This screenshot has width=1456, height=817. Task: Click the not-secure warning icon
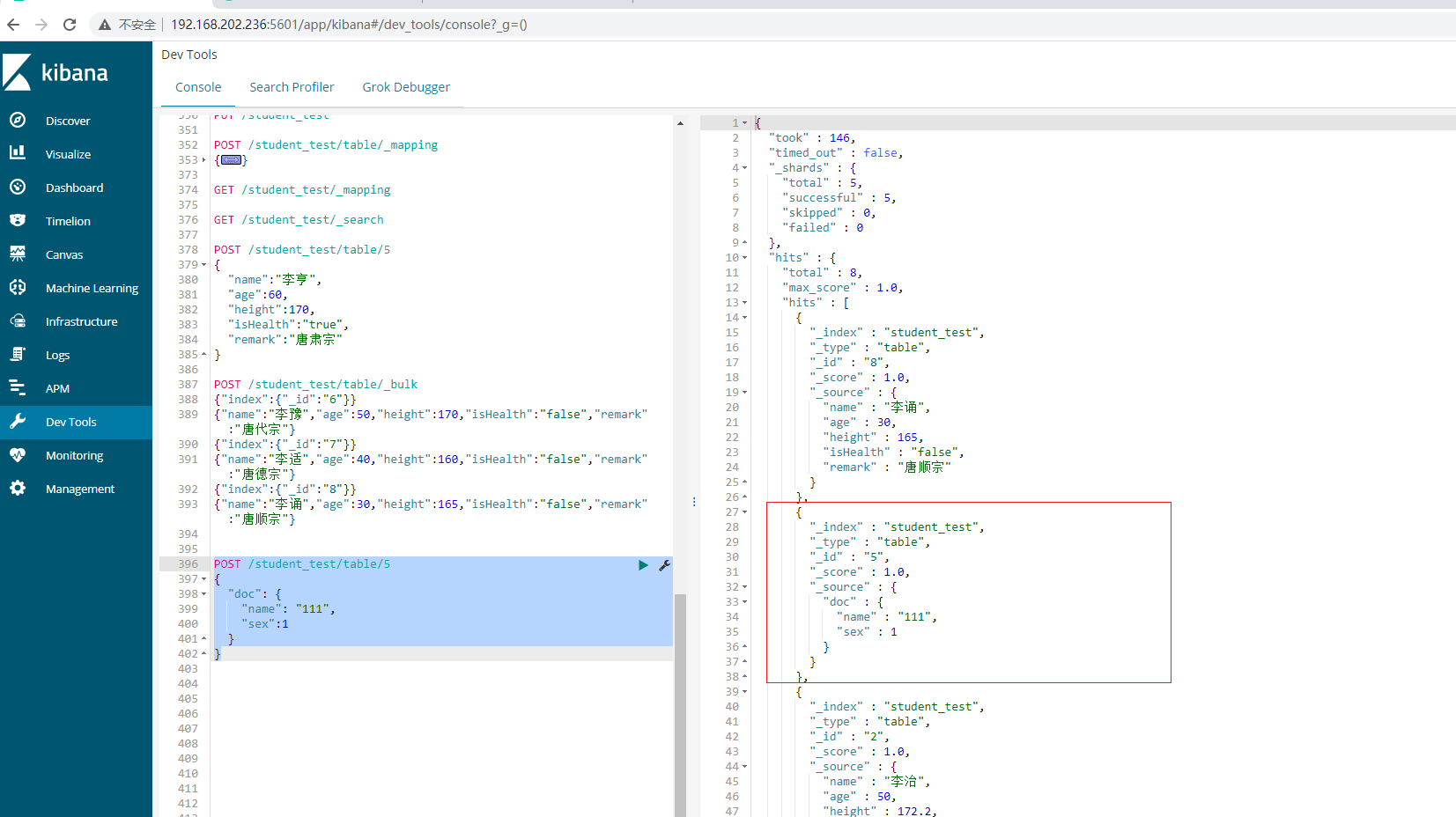[x=105, y=25]
